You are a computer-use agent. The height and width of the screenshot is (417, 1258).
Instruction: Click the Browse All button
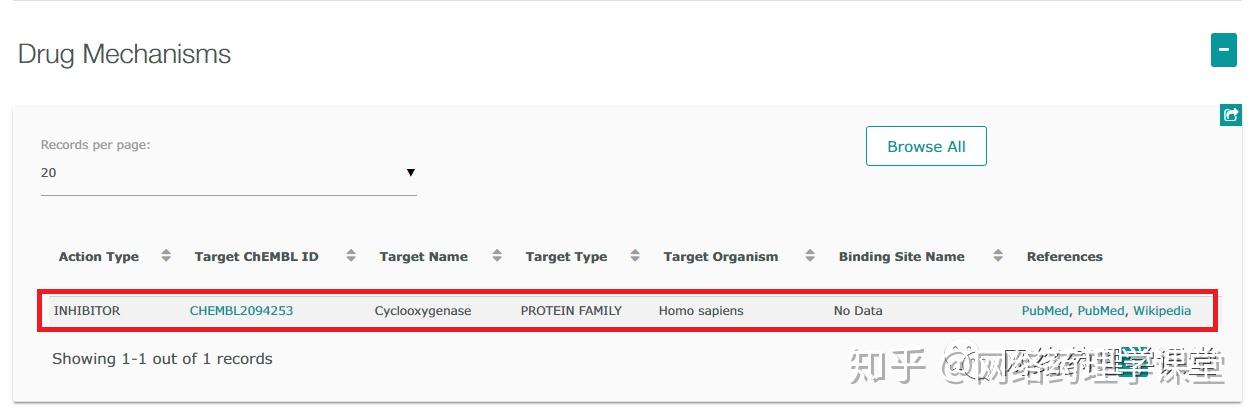(x=926, y=146)
